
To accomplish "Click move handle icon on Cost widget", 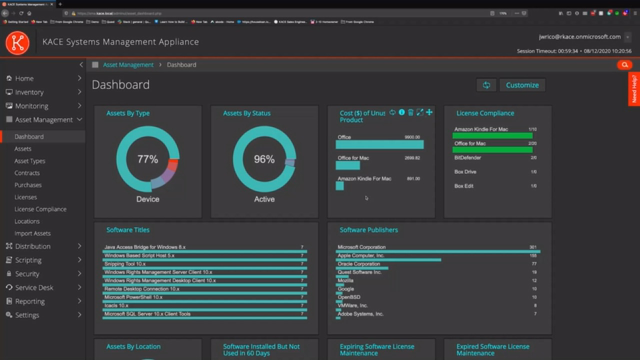I will 429,112.
